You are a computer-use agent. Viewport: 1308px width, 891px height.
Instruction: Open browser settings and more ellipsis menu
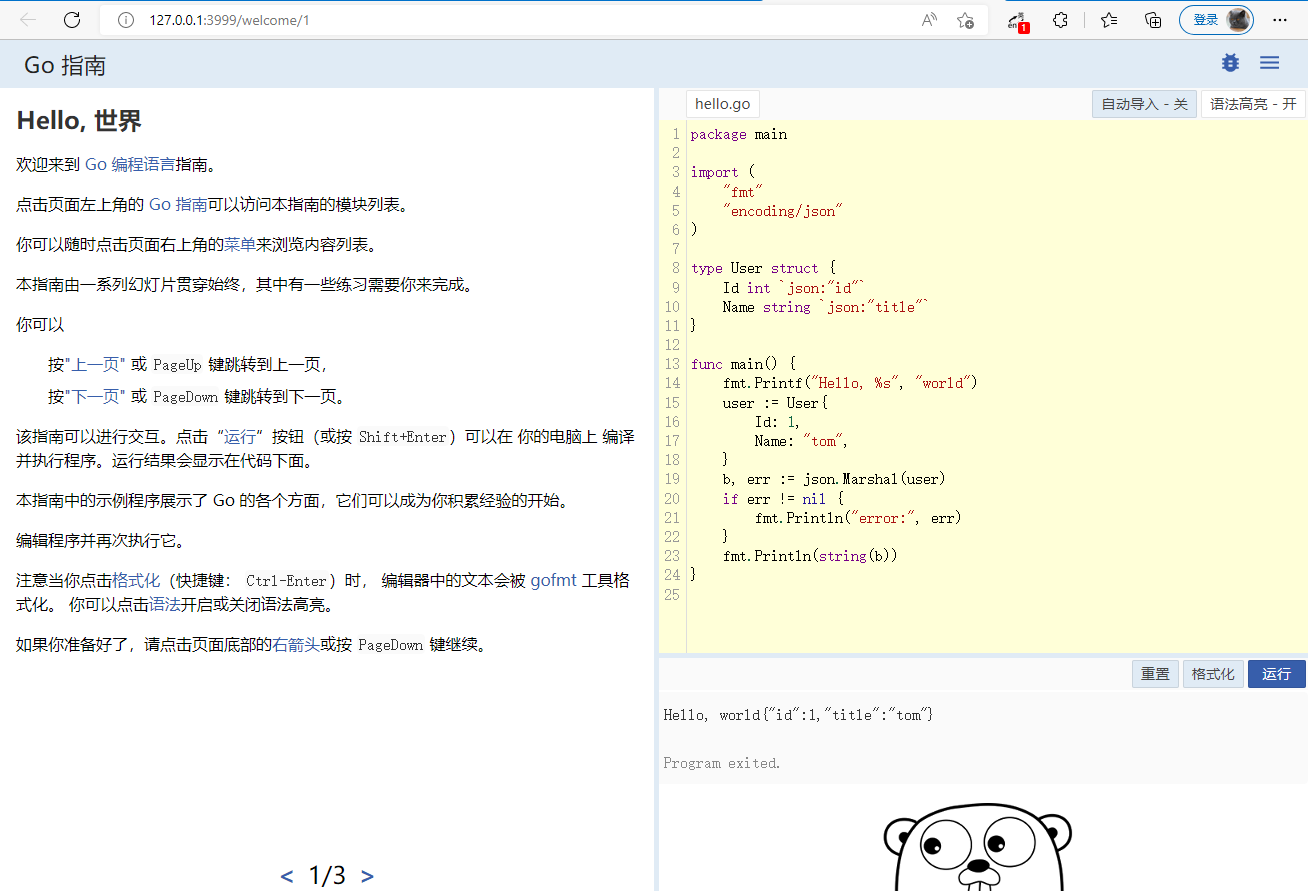[x=1279, y=20]
